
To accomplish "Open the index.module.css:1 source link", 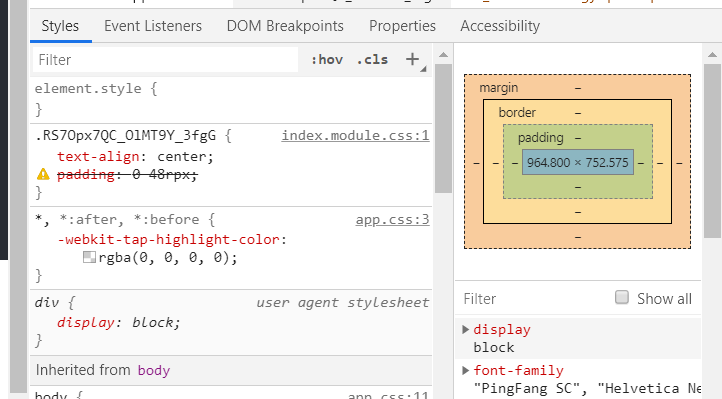I will pyautogui.click(x=355, y=135).
